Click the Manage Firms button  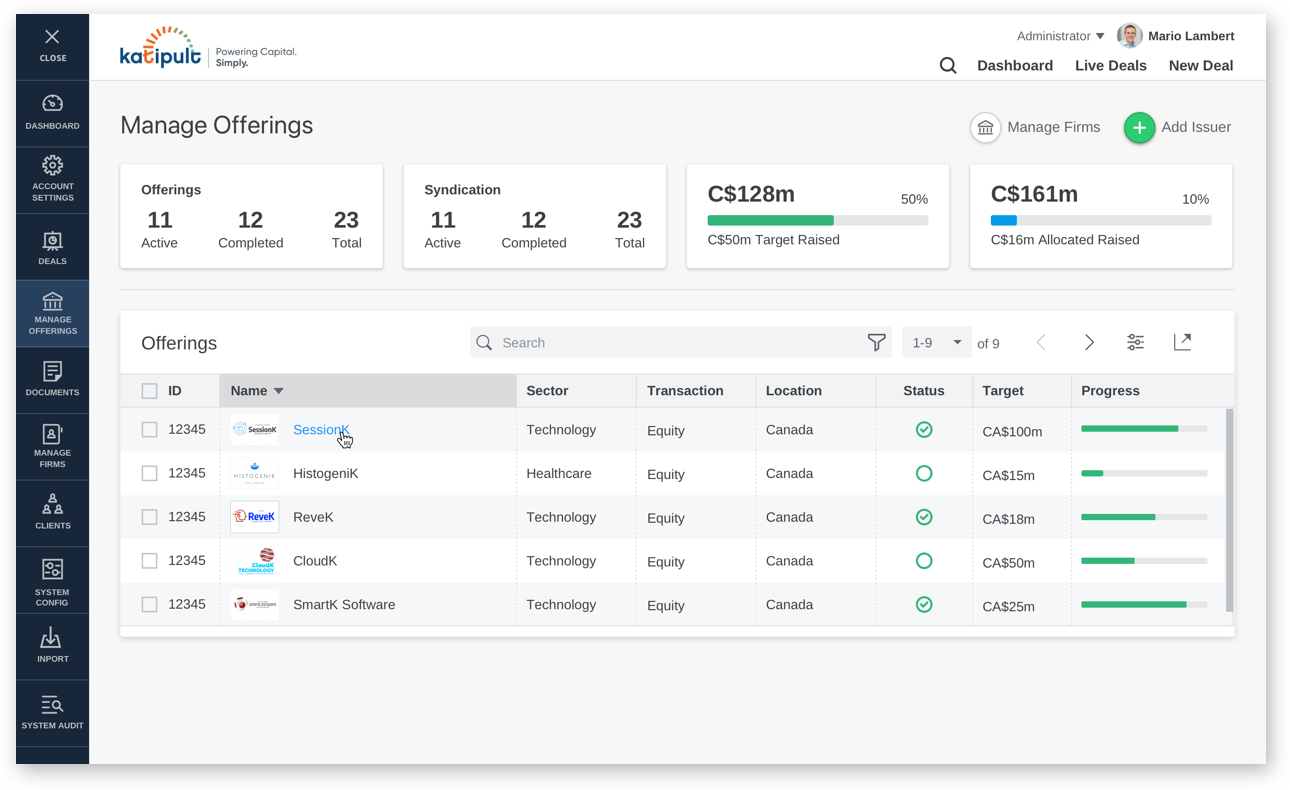1035,127
